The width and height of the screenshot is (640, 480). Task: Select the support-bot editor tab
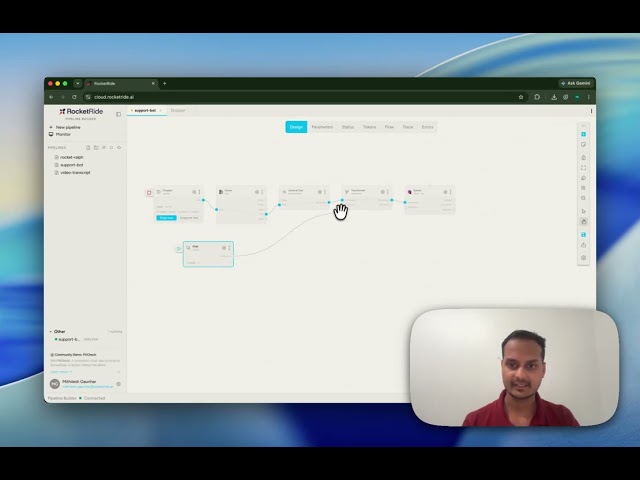pyautogui.click(x=147, y=111)
